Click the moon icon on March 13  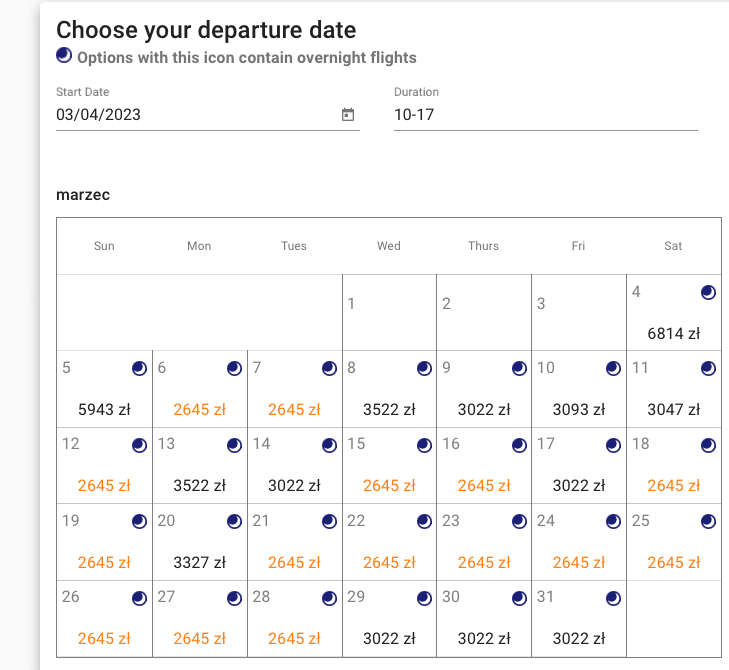click(x=234, y=445)
